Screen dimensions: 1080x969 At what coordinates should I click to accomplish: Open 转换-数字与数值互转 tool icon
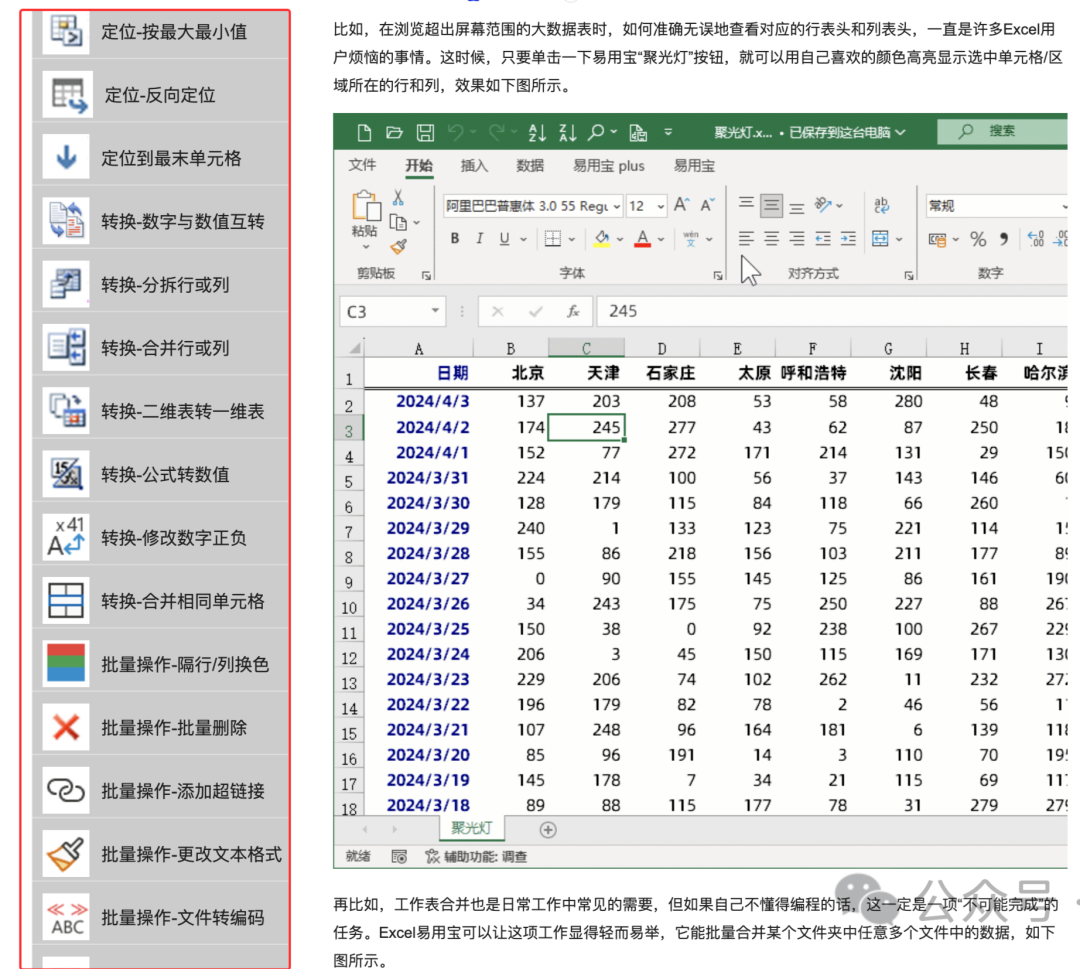66,220
